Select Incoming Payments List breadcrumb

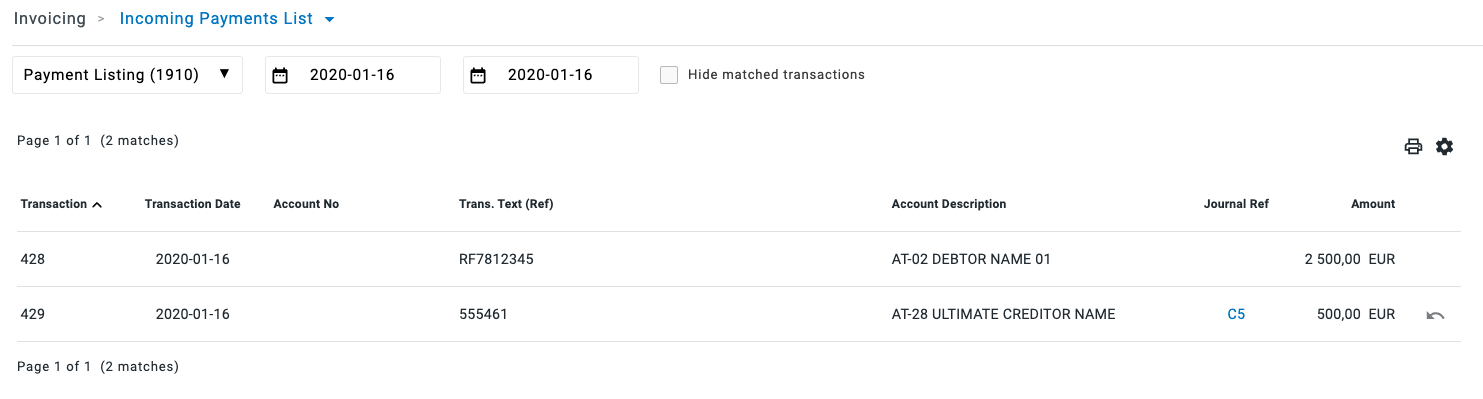pyautogui.click(x=216, y=19)
